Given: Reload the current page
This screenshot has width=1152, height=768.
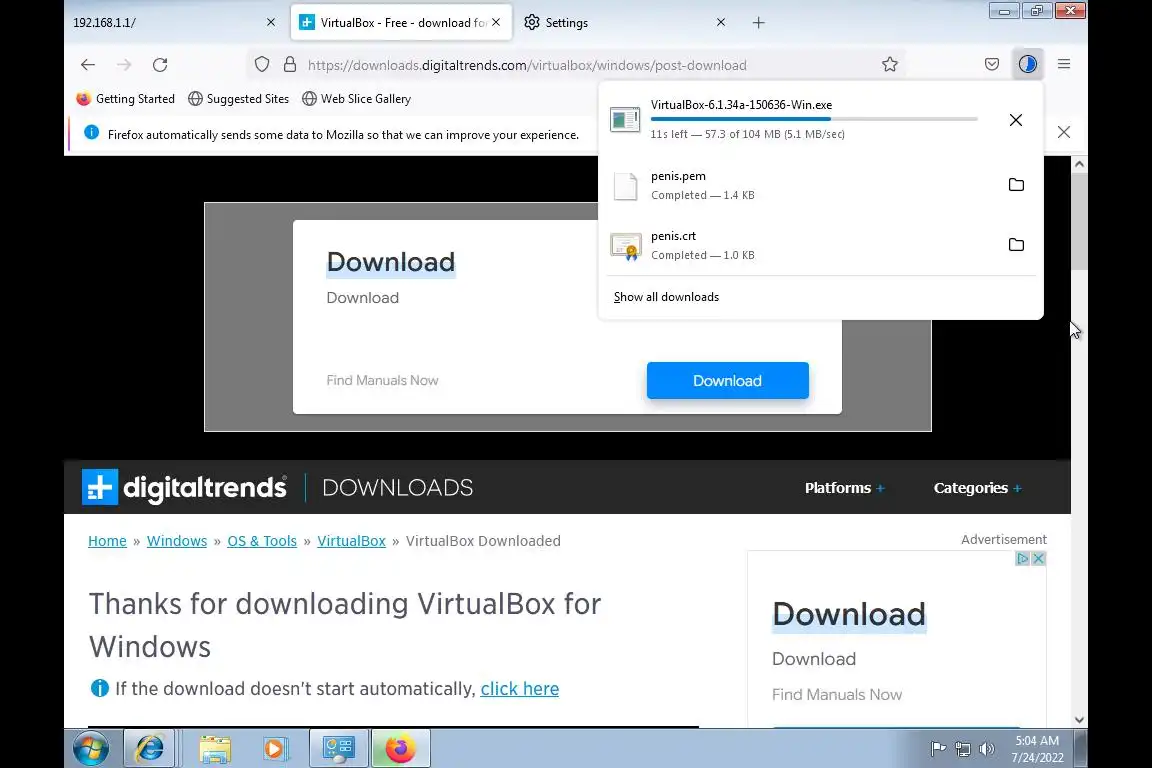Looking at the screenshot, I should (160, 65).
